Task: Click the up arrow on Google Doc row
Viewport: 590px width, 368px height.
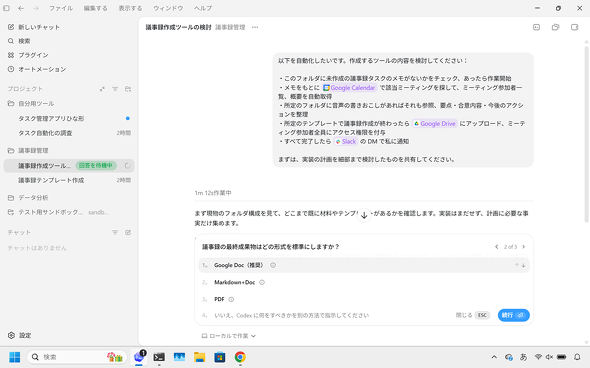Action: (517, 265)
